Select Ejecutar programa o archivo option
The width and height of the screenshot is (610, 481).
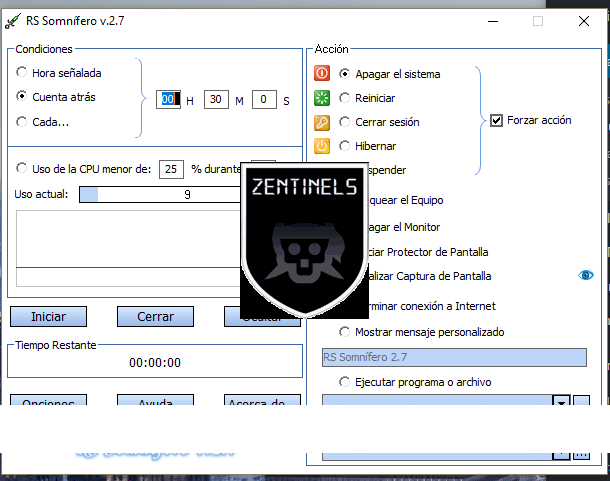pyautogui.click(x=344, y=382)
